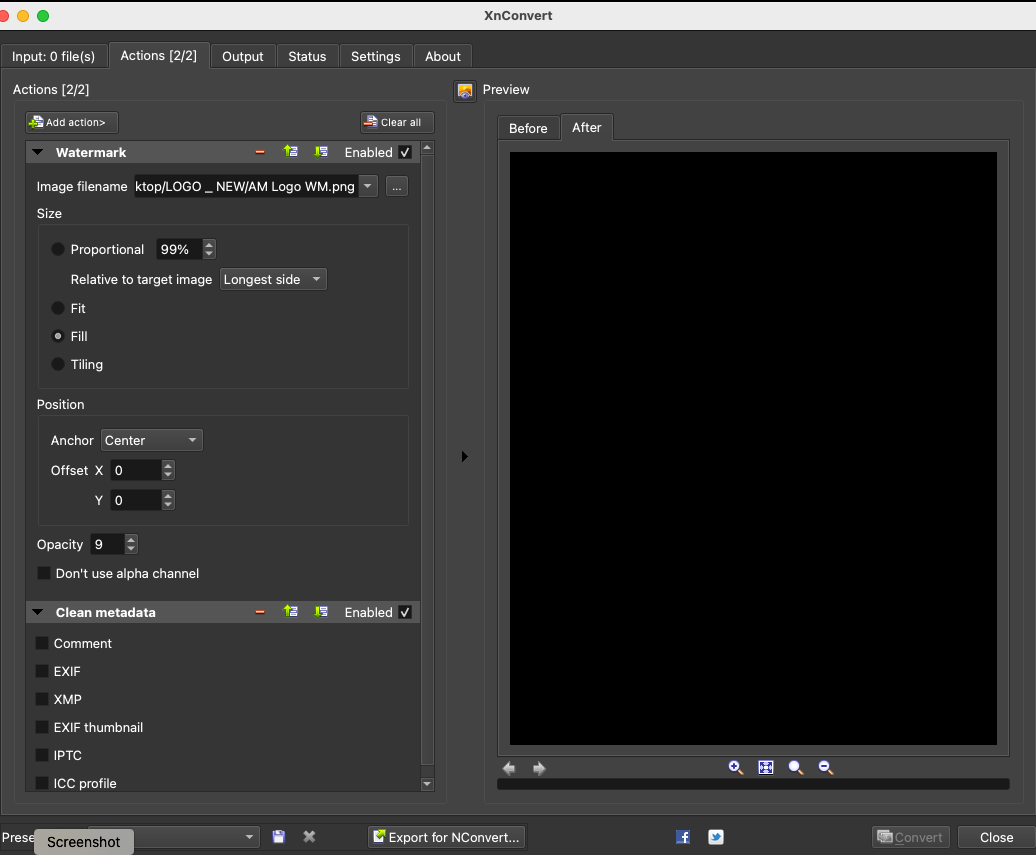The width and height of the screenshot is (1036, 855).
Task: Click the fit-to-window preview icon
Action: pos(766,768)
